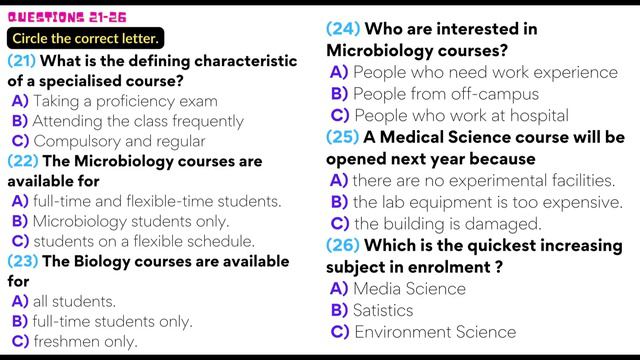The width and height of the screenshot is (640, 360).
Task: Choose 'Microbiology students only' answer
Action: click(x=120, y=221)
